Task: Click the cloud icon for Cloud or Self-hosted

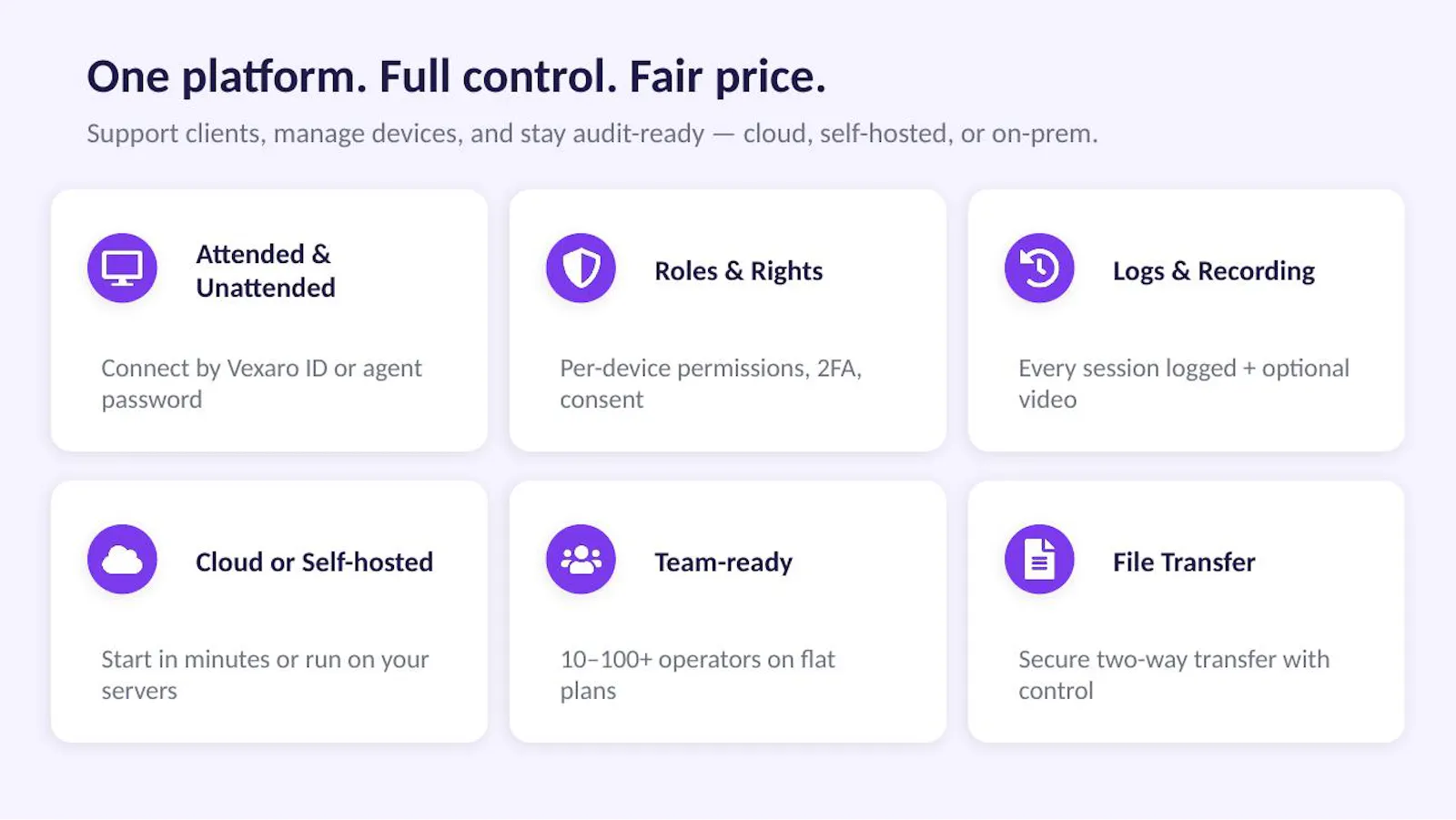Action: click(x=122, y=560)
